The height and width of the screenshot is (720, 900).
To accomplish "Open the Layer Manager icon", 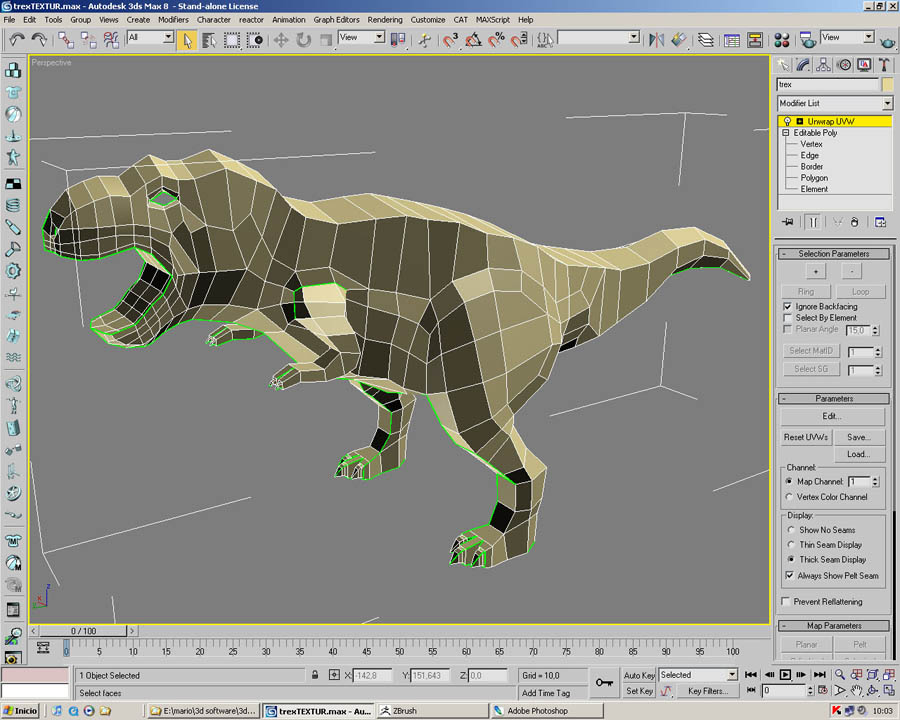I will pos(706,40).
